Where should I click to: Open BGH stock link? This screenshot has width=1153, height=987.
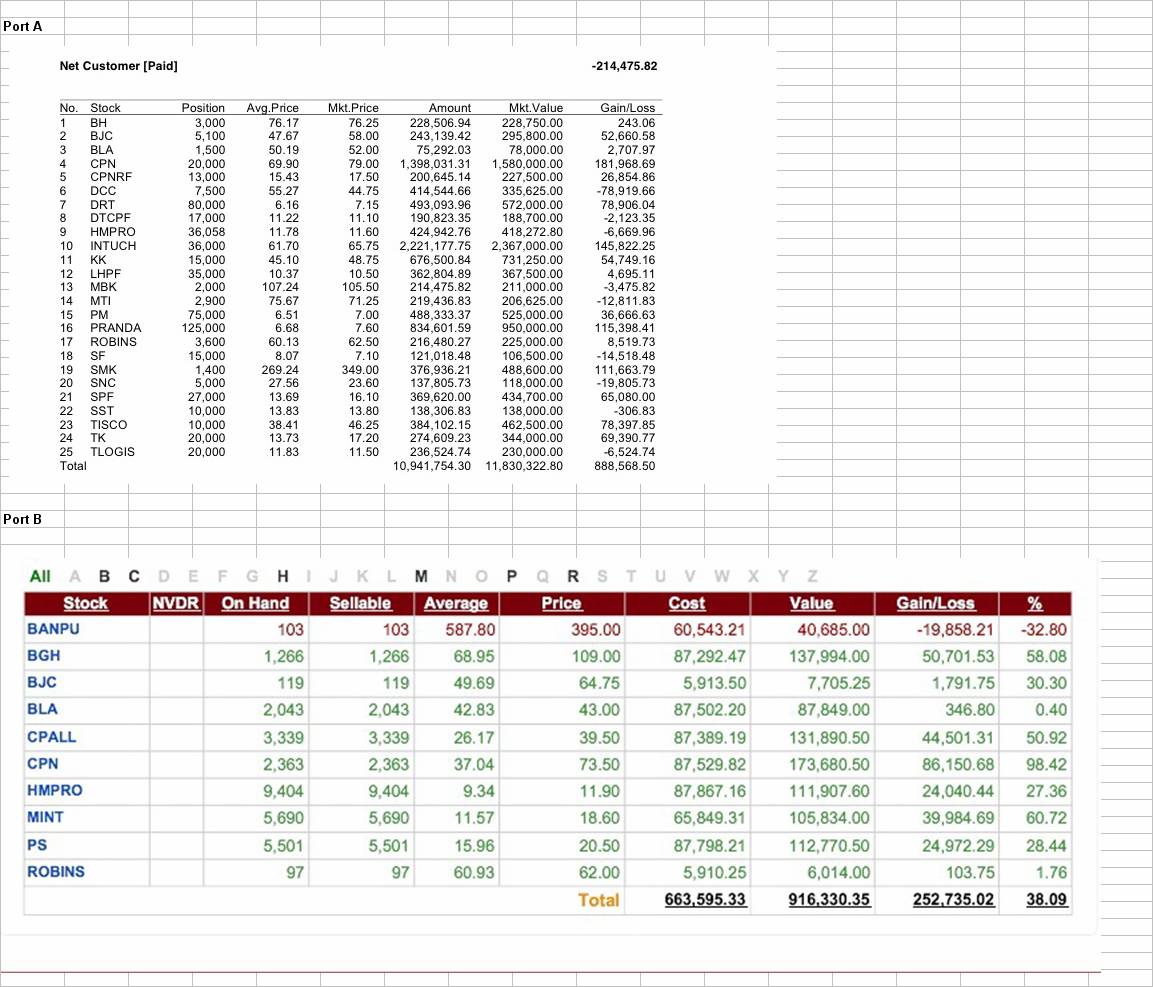[43, 655]
